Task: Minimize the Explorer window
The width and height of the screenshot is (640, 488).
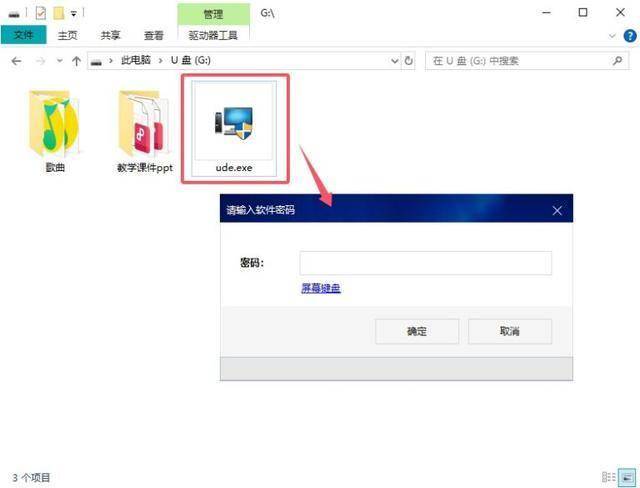Action: (546, 13)
